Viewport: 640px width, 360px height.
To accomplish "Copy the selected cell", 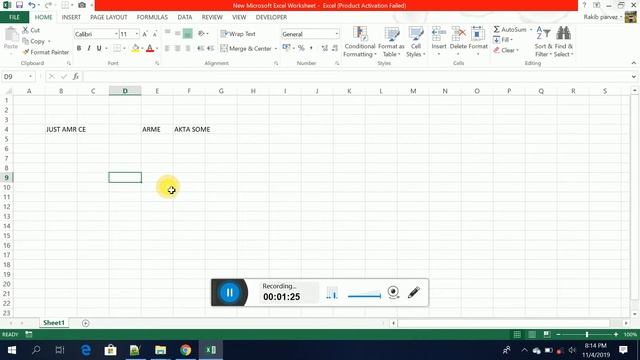I will (33, 41).
